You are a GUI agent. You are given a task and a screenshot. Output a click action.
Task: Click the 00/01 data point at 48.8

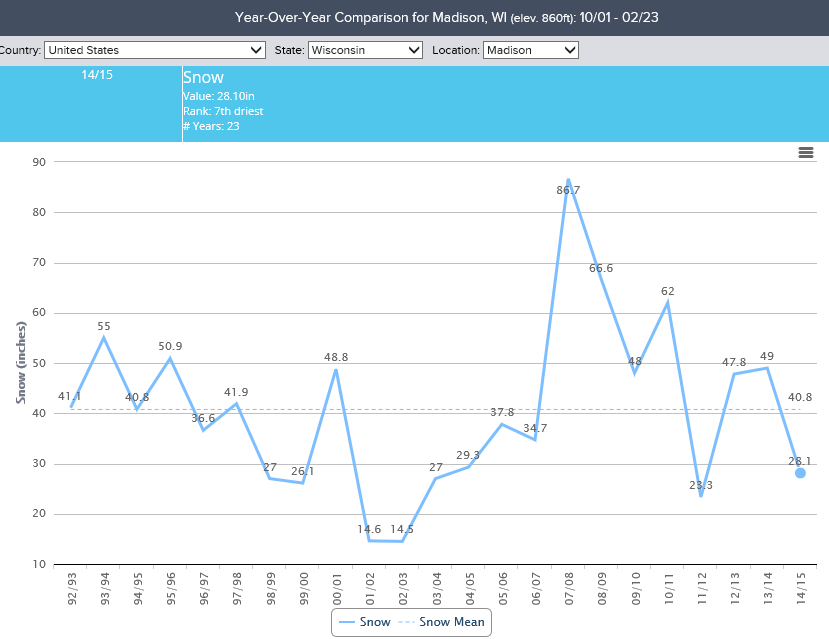pyautogui.click(x=336, y=371)
